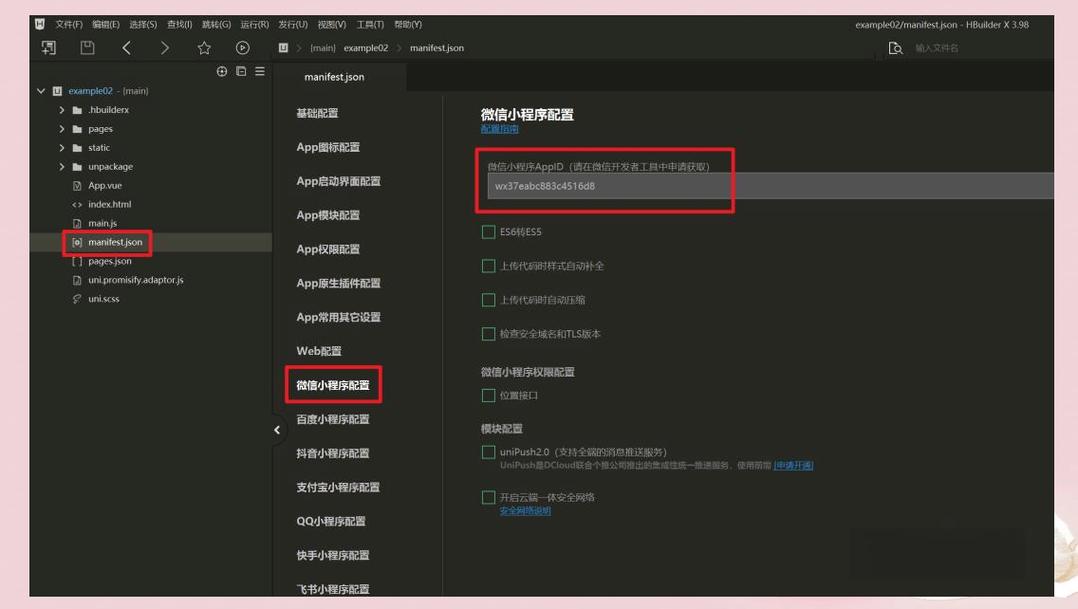Toggle 检查安全域名和TLS版本 checkbox
The height and width of the screenshot is (609, 1078).
click(x=488, y=334)
